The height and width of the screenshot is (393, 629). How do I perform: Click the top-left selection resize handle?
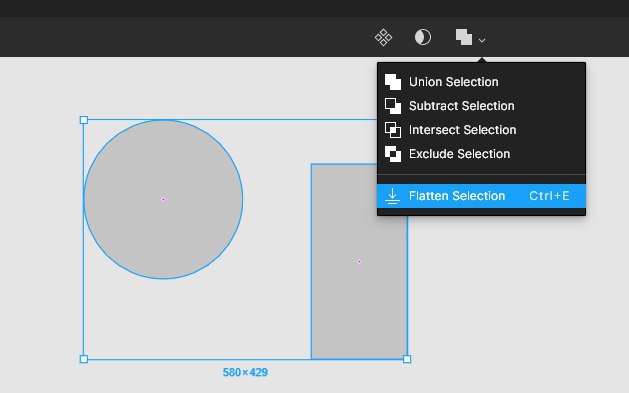point(84,120)
